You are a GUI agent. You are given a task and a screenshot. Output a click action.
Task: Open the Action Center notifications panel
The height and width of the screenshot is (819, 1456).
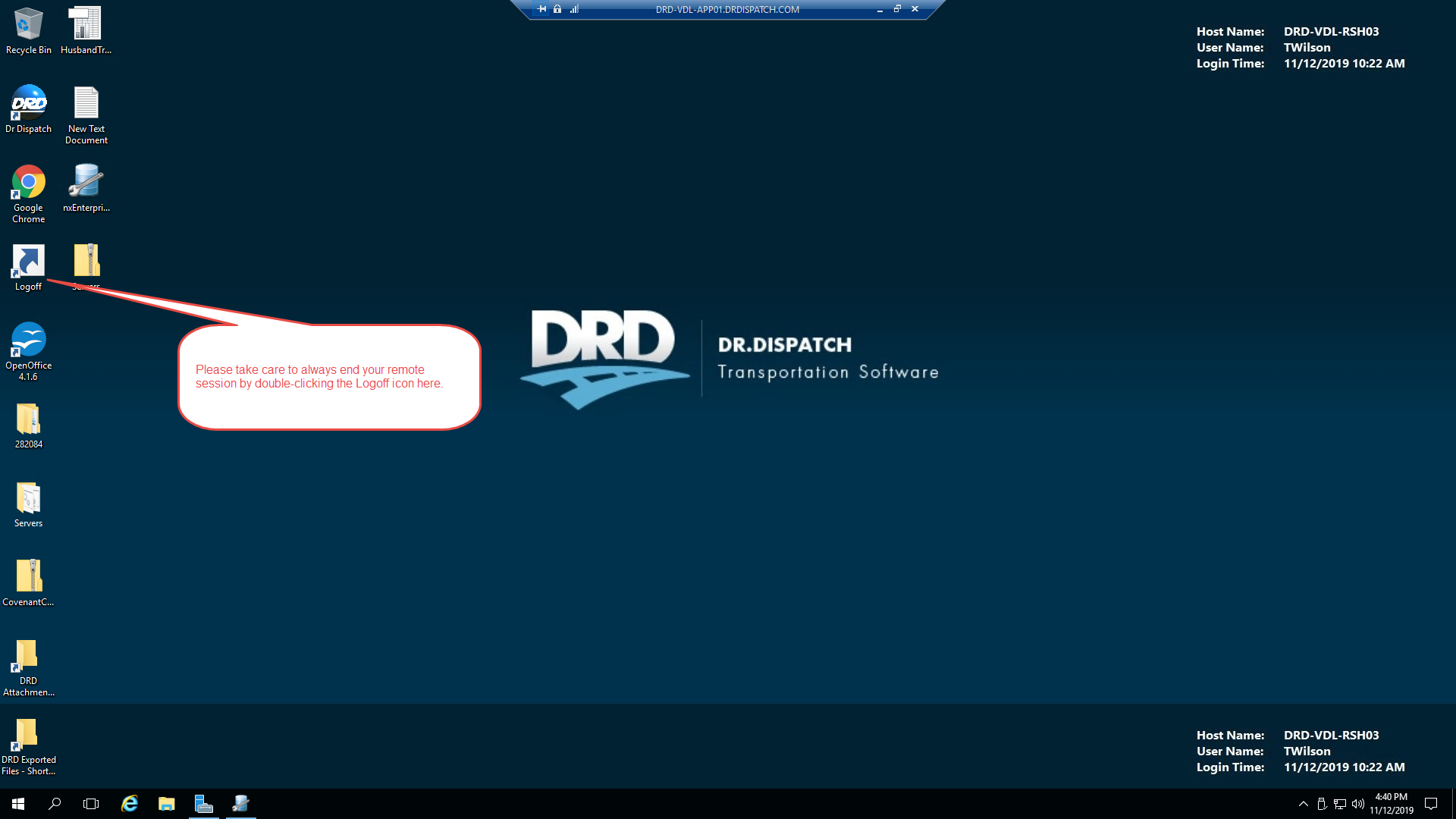pyautogui.click(x=1431, y=804)
